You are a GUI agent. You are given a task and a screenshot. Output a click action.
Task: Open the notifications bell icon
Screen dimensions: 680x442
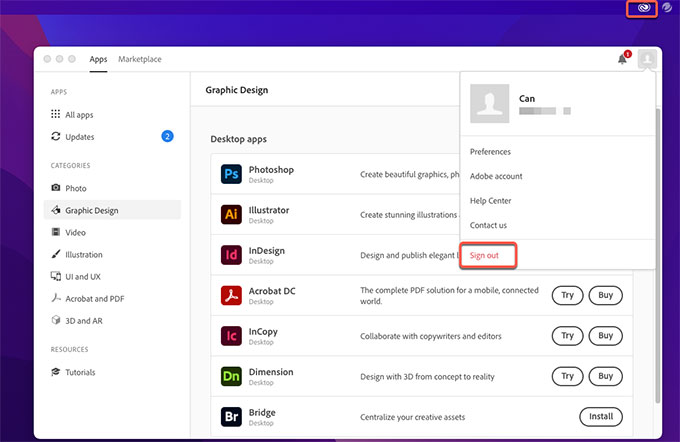coord(623,59)
